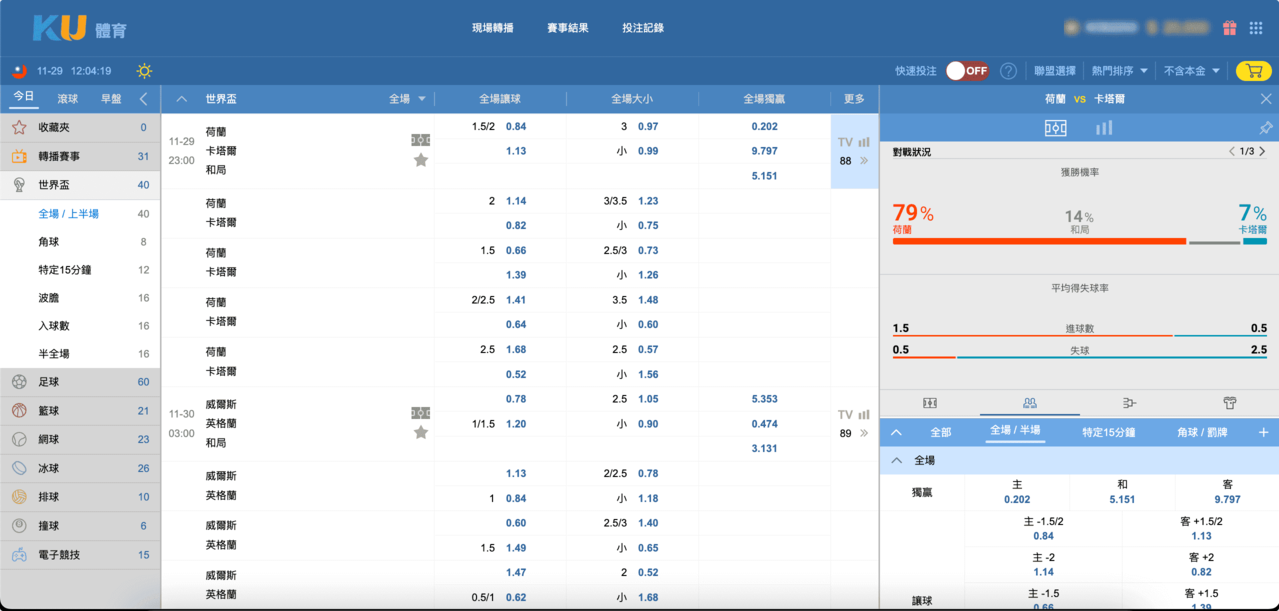1279x611 pixels.
Task: Open the jersey lineup icon tab
Action: [1229, 403]
